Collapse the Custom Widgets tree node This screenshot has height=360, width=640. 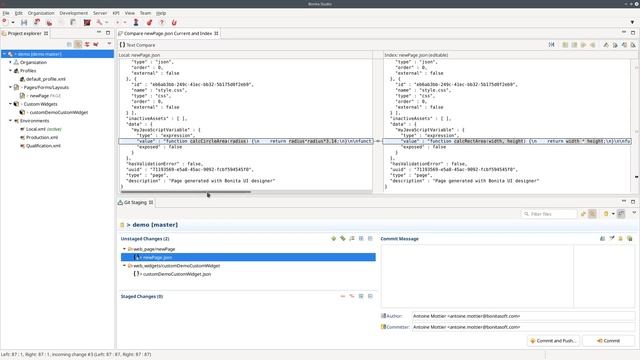click(x=11, y=104)
